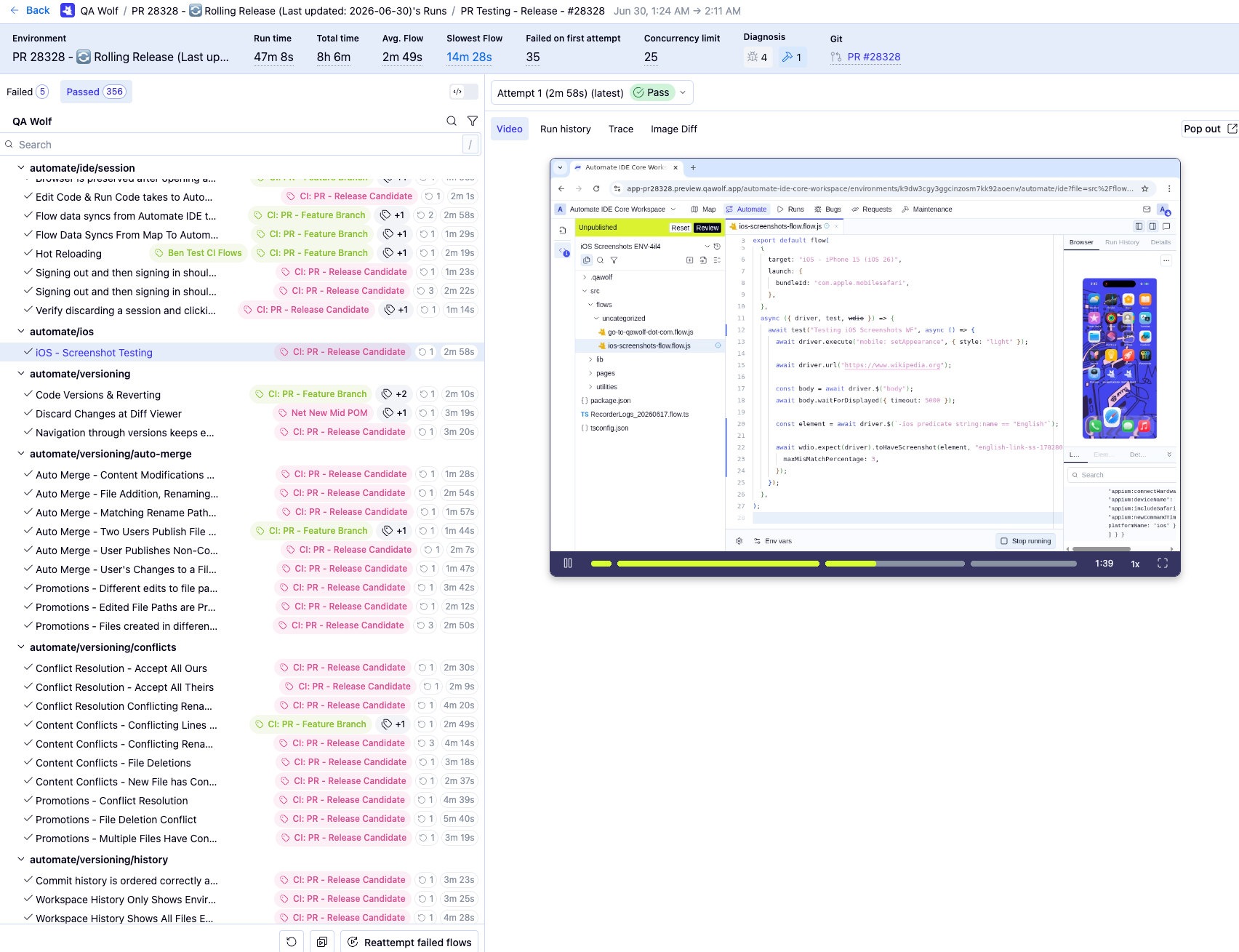Click the Ben Test CI Flows tag

click(x=199, y=253)
